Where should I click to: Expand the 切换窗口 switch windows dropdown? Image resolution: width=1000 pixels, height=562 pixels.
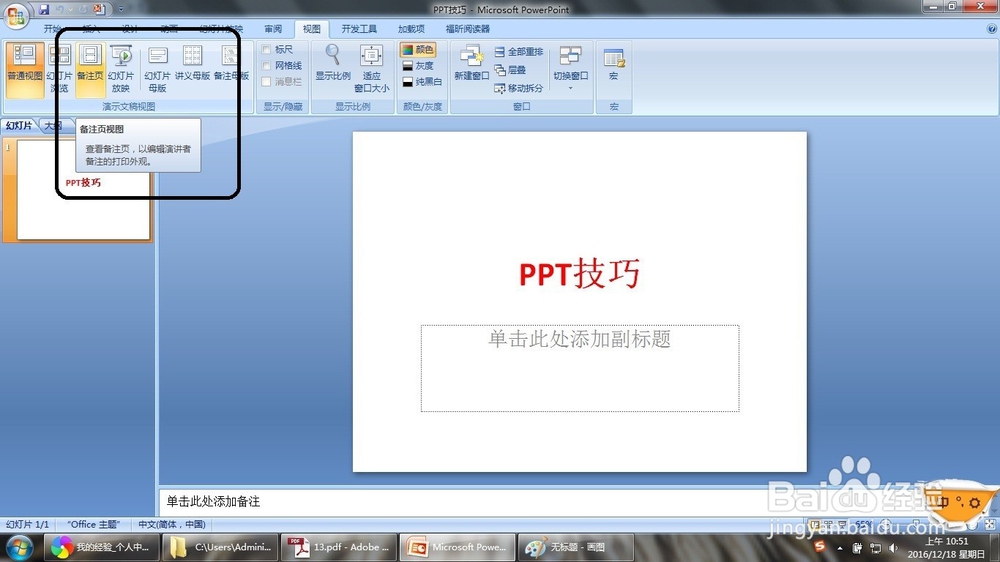(x=570, y=69)
